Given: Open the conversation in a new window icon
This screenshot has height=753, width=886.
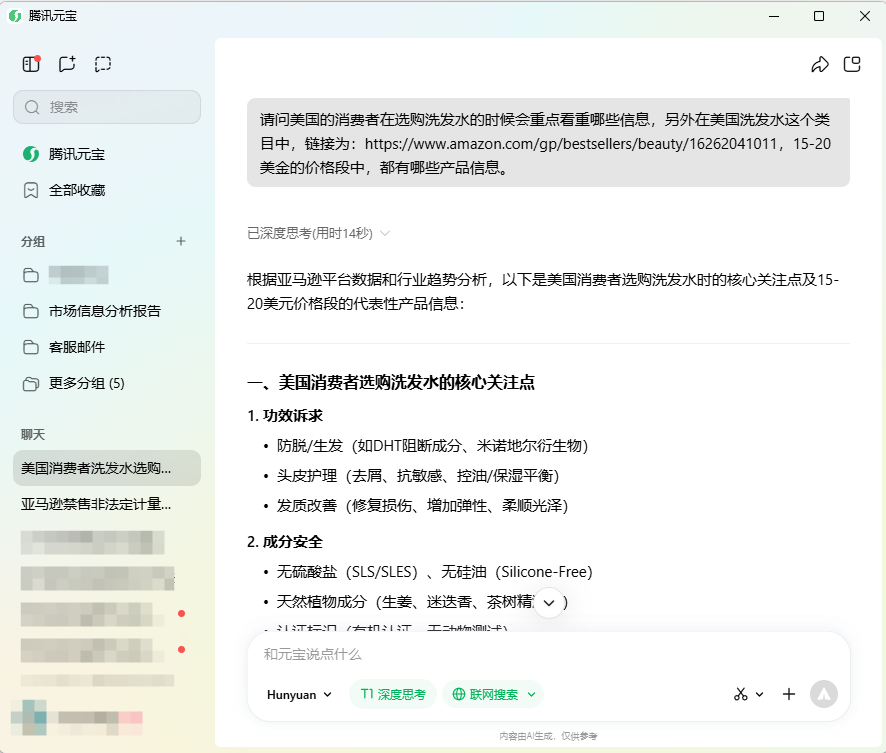Looking at the screenshot, I should pos(852,63).
